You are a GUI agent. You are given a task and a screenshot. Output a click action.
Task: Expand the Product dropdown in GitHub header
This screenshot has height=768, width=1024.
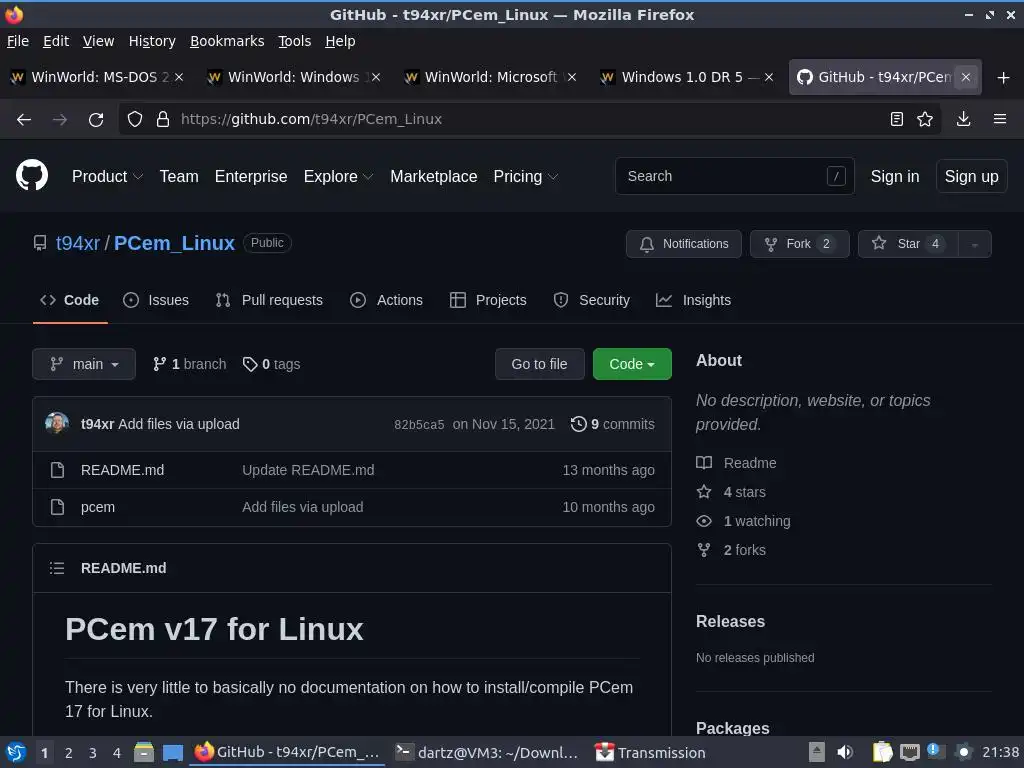click(107, 176)
